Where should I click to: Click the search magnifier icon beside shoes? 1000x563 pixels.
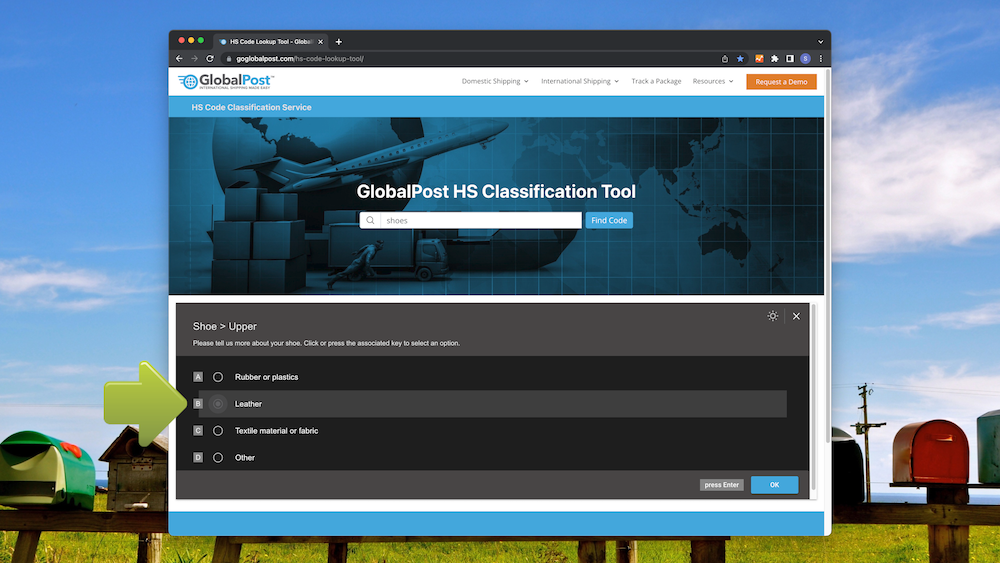(x=370, y=221)
